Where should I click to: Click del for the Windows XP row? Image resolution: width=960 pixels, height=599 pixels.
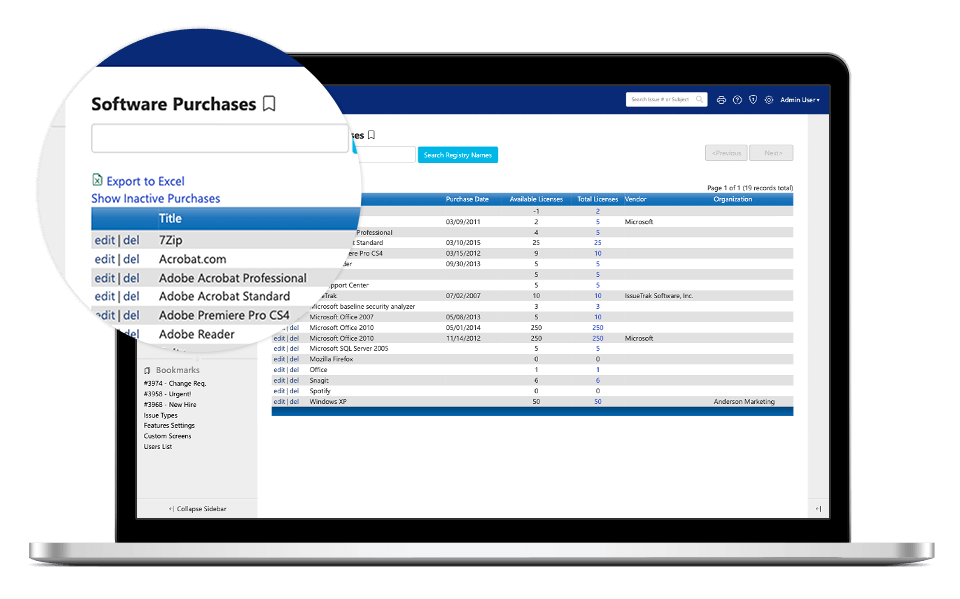tap(294, 402)
